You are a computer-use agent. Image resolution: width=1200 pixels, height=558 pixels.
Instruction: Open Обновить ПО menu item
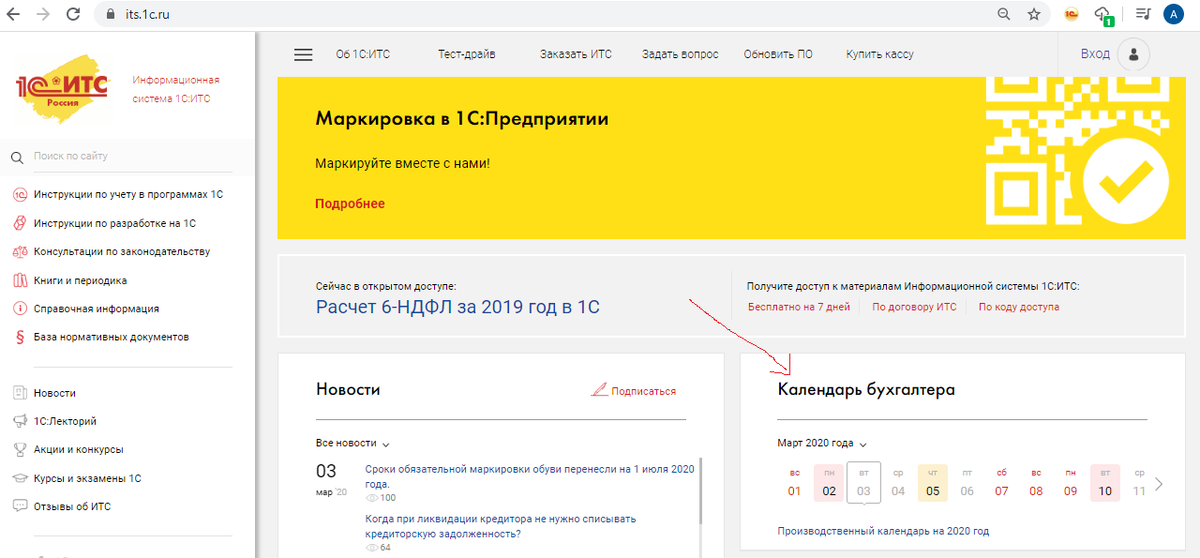point(778,54)
